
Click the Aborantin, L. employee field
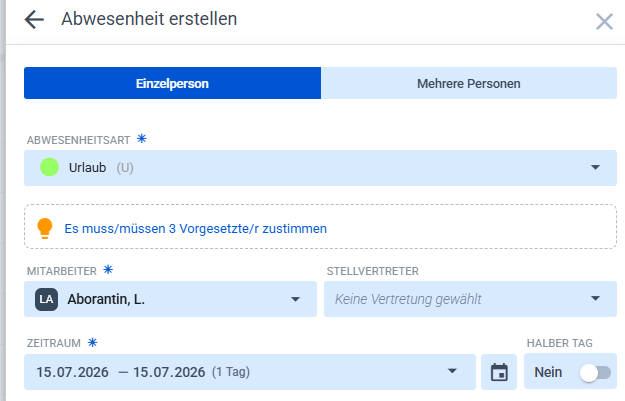tap(170, 299)
